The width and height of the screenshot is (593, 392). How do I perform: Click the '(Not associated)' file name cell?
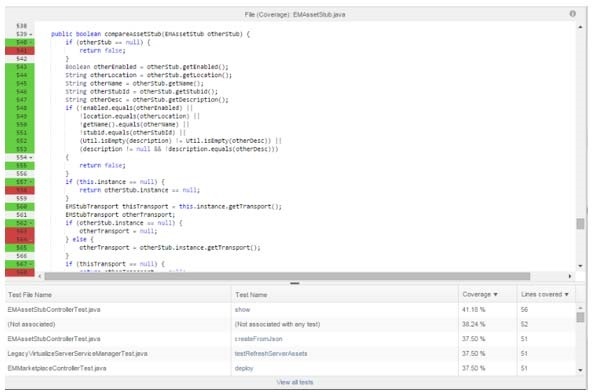(x=31, y=324)
